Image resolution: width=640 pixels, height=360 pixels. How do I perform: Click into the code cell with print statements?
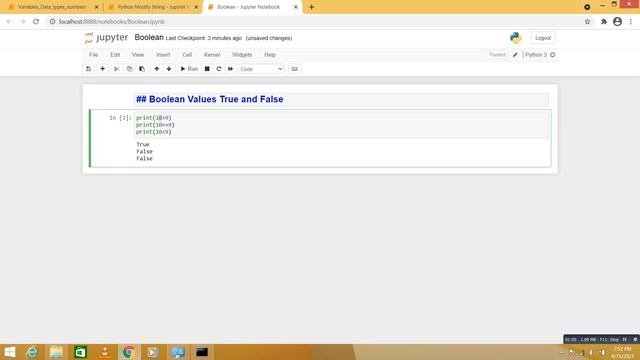pos(341,124)
